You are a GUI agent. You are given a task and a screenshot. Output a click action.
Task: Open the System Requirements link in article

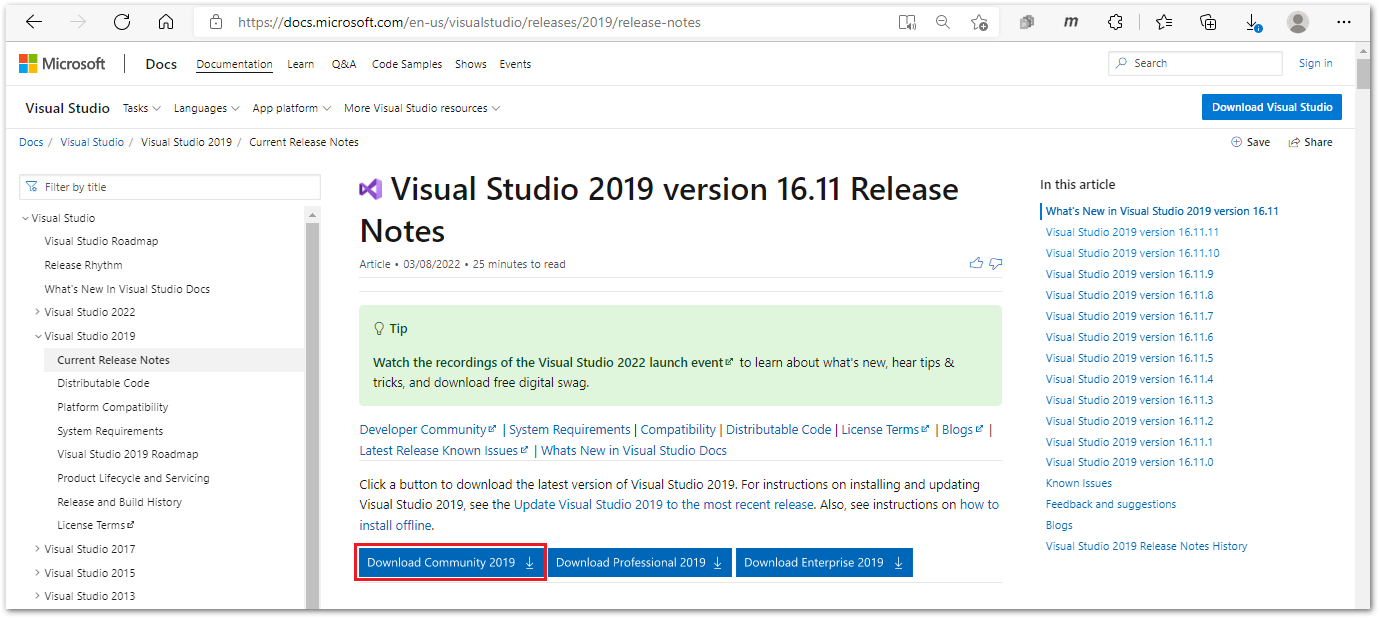coord(570,429)
